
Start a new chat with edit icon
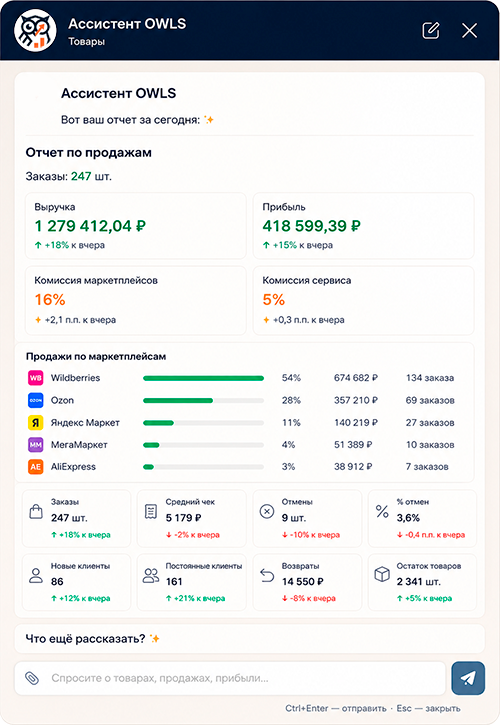(431, 31)
